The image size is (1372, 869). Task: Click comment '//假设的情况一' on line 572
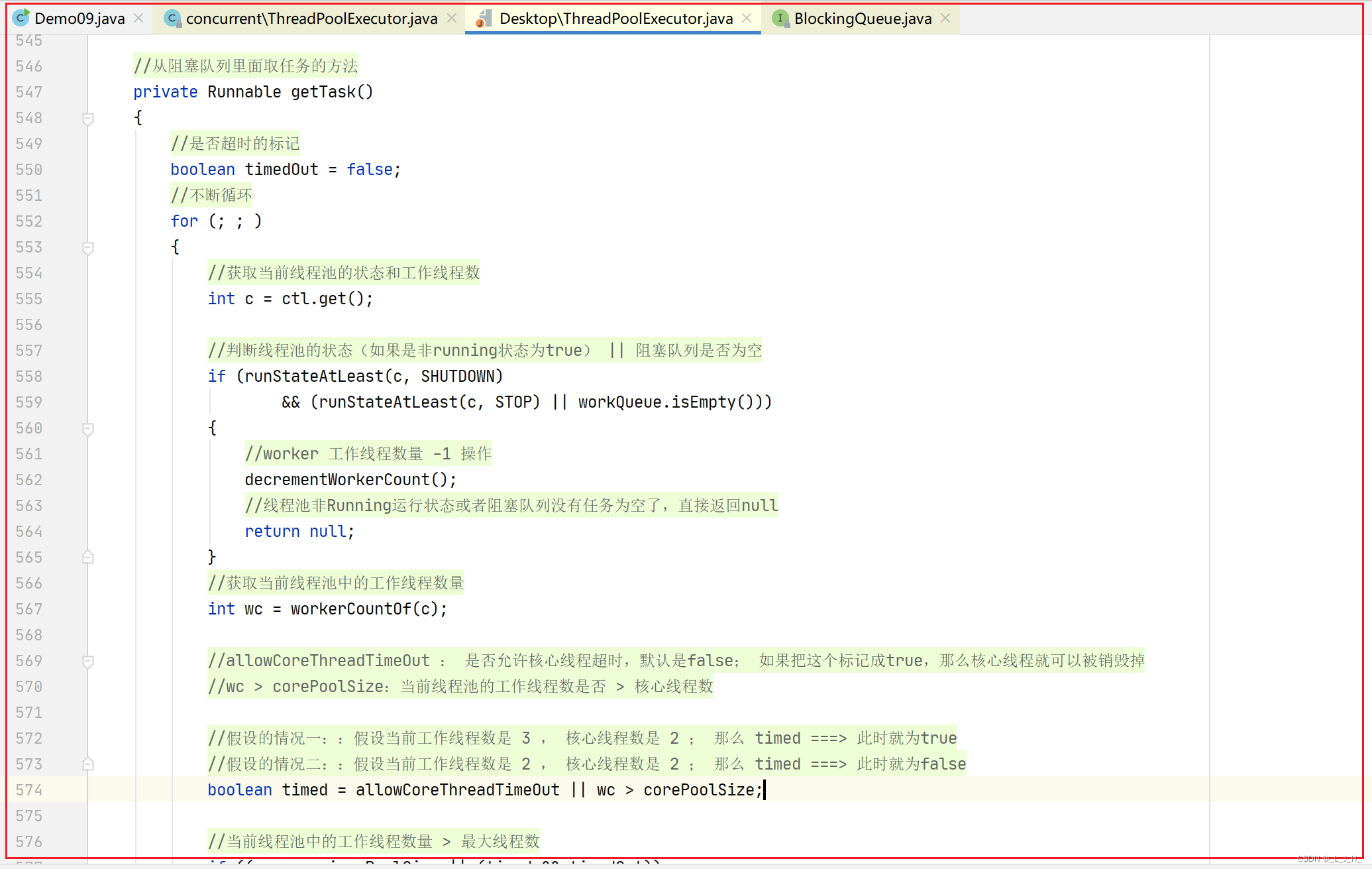click(582, 738)
